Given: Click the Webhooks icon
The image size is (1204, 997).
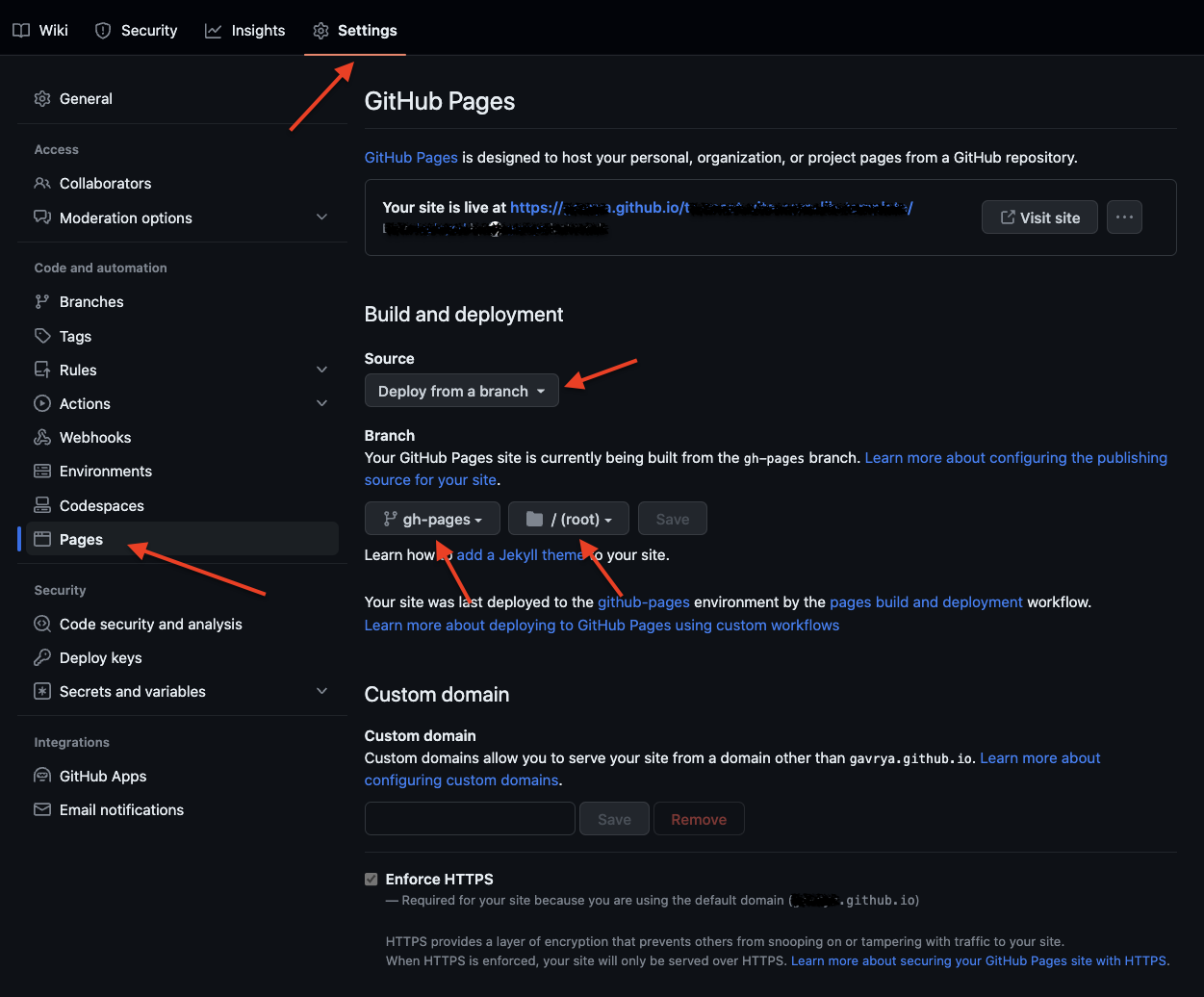Looking at the screenshot, I should coord(42,437).
